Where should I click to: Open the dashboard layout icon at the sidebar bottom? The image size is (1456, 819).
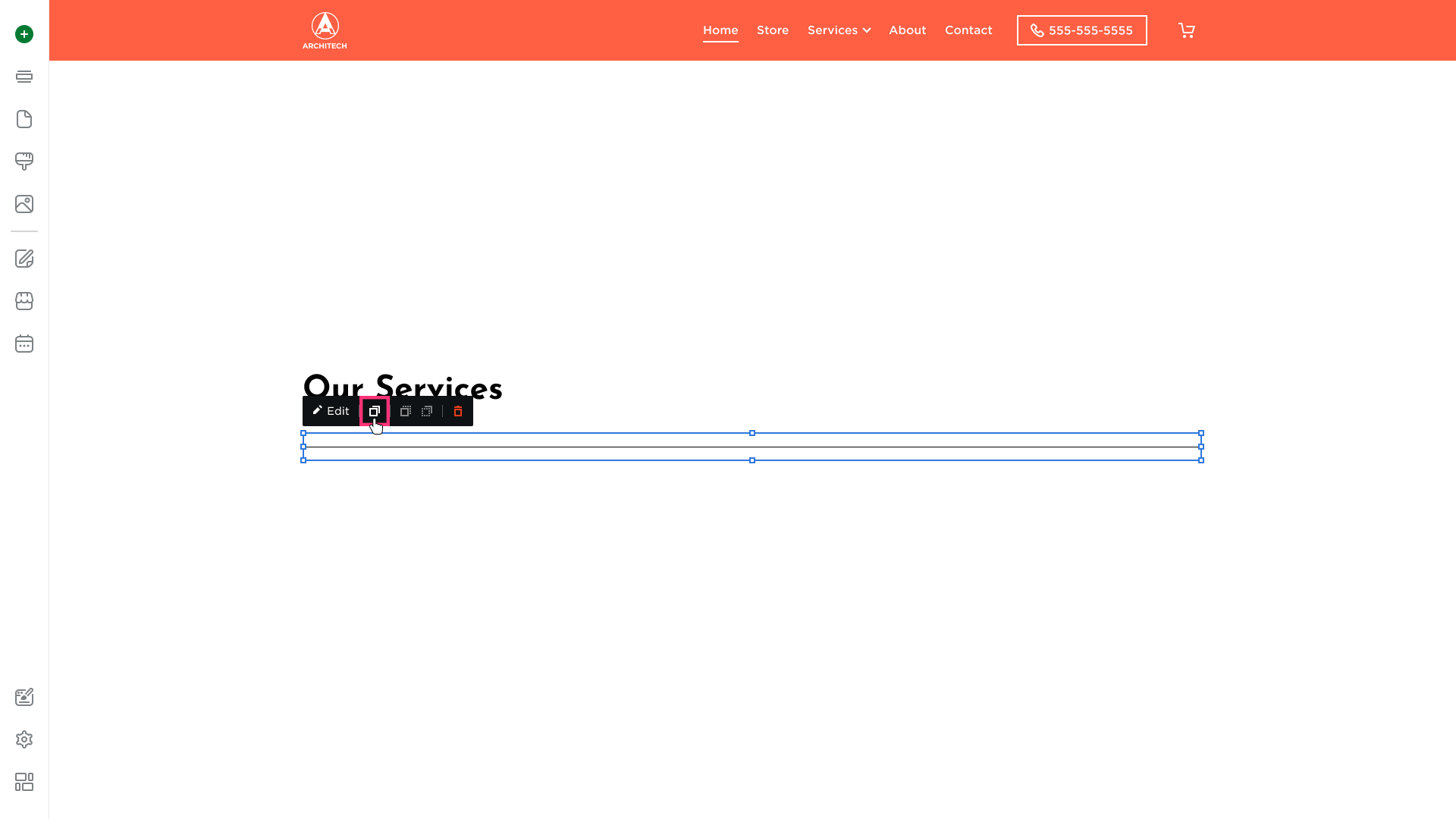[x=24, y=782]
